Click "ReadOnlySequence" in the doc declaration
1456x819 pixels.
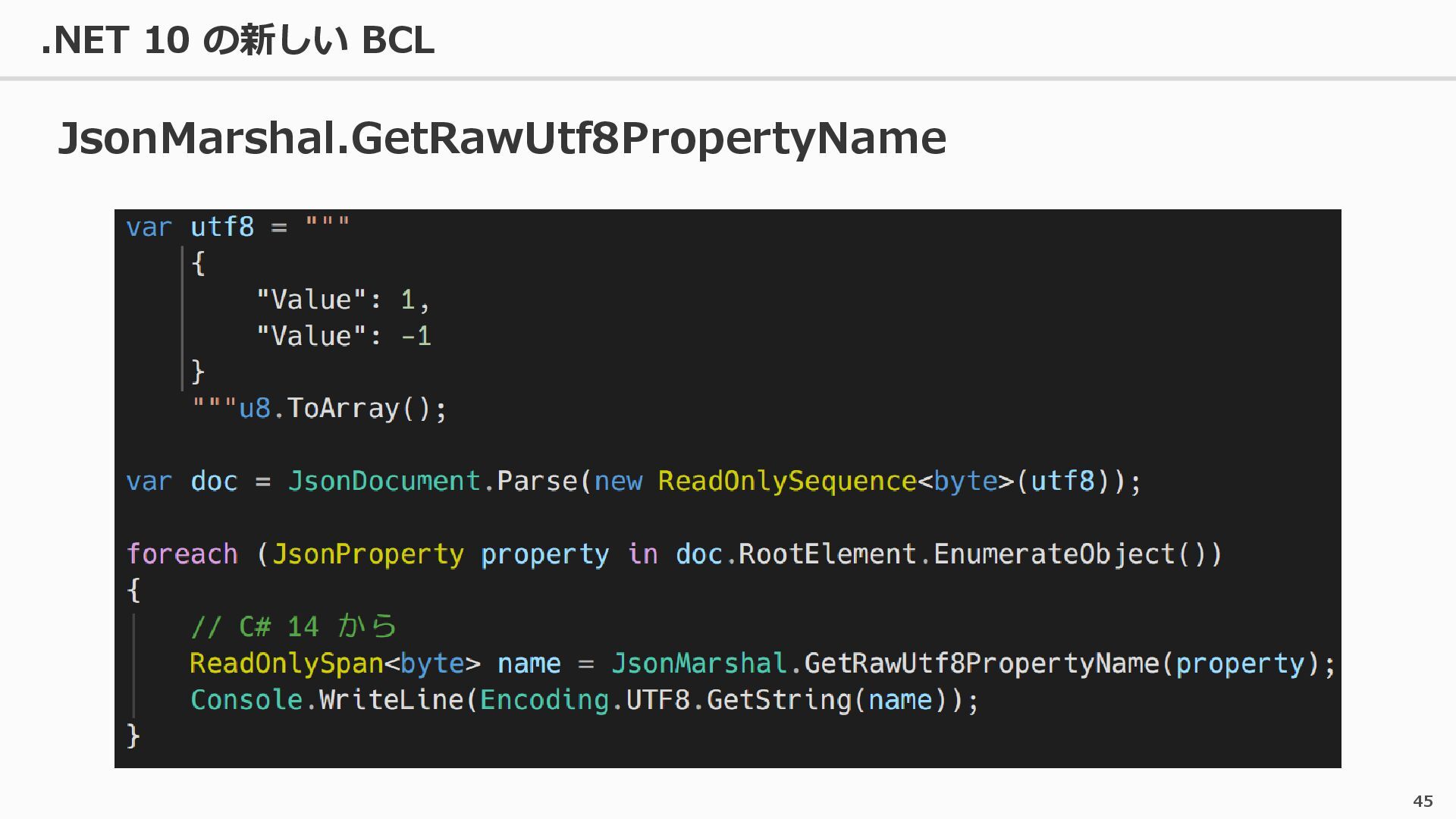(787, 482)
